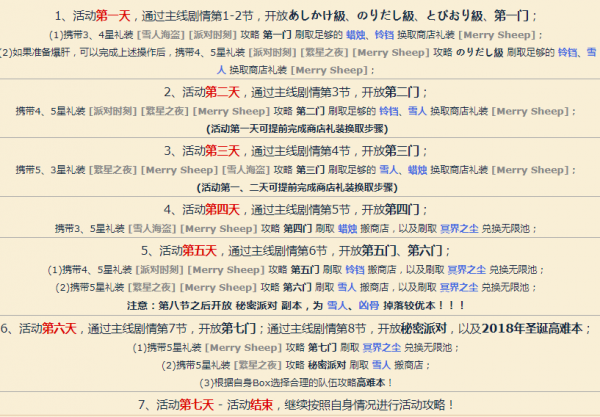Click bold 秘密派对 in the day 6 heading
This screenshot has width=600, height=417.
pos(424,328)
